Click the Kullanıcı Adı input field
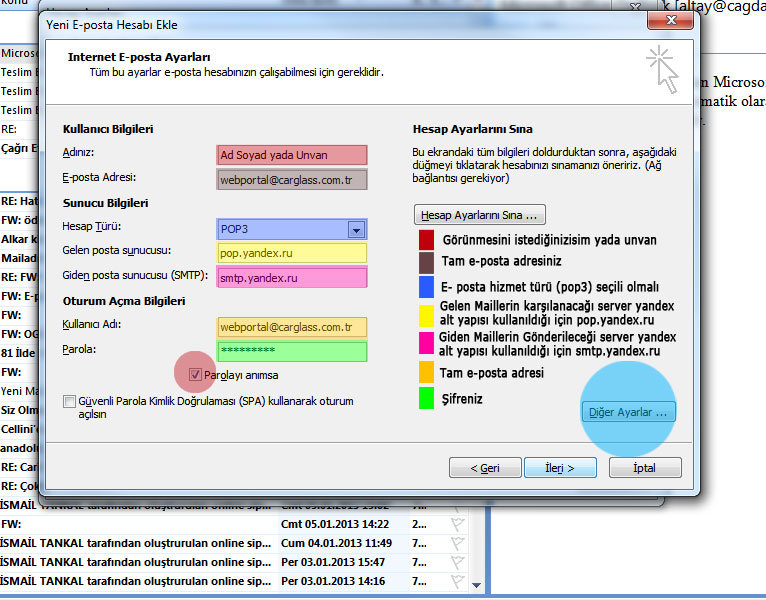Viewport: 766px width, 600px height. (x=292, y=327)
